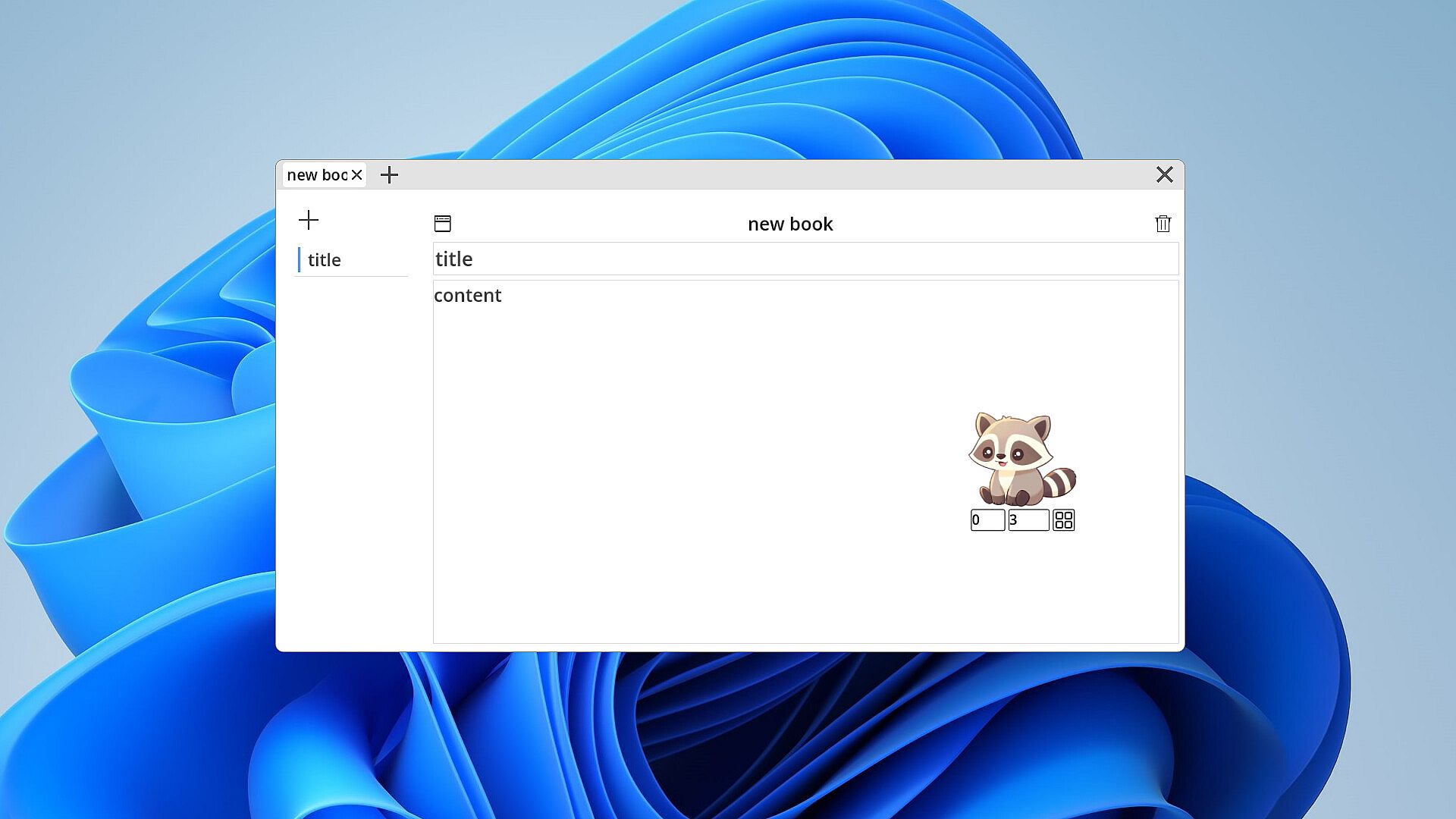Click empty bottom area of content editor
This screenshot has height=819, width=1456.
point(682,591)
